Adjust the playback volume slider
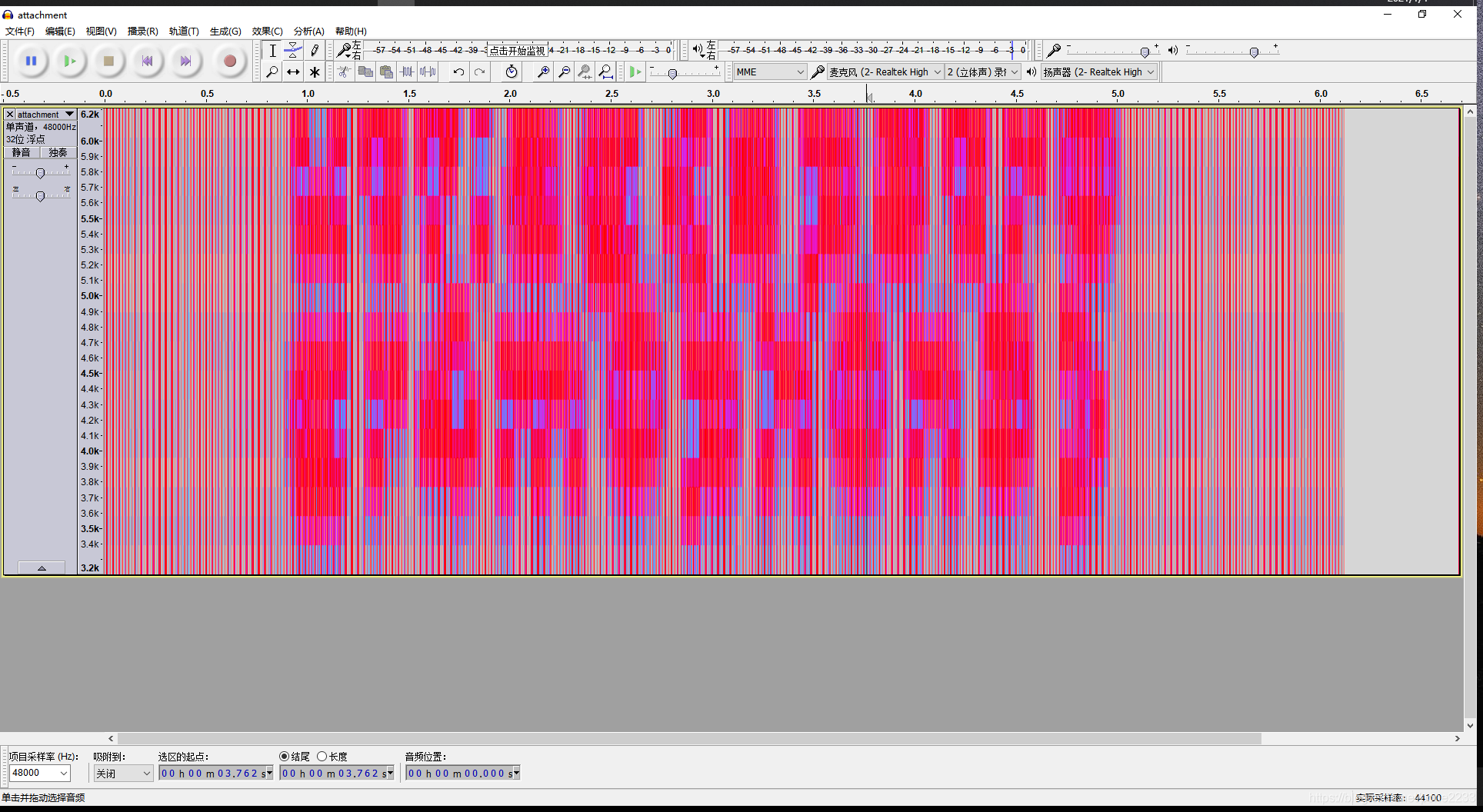 click(x=1254, y=52)
